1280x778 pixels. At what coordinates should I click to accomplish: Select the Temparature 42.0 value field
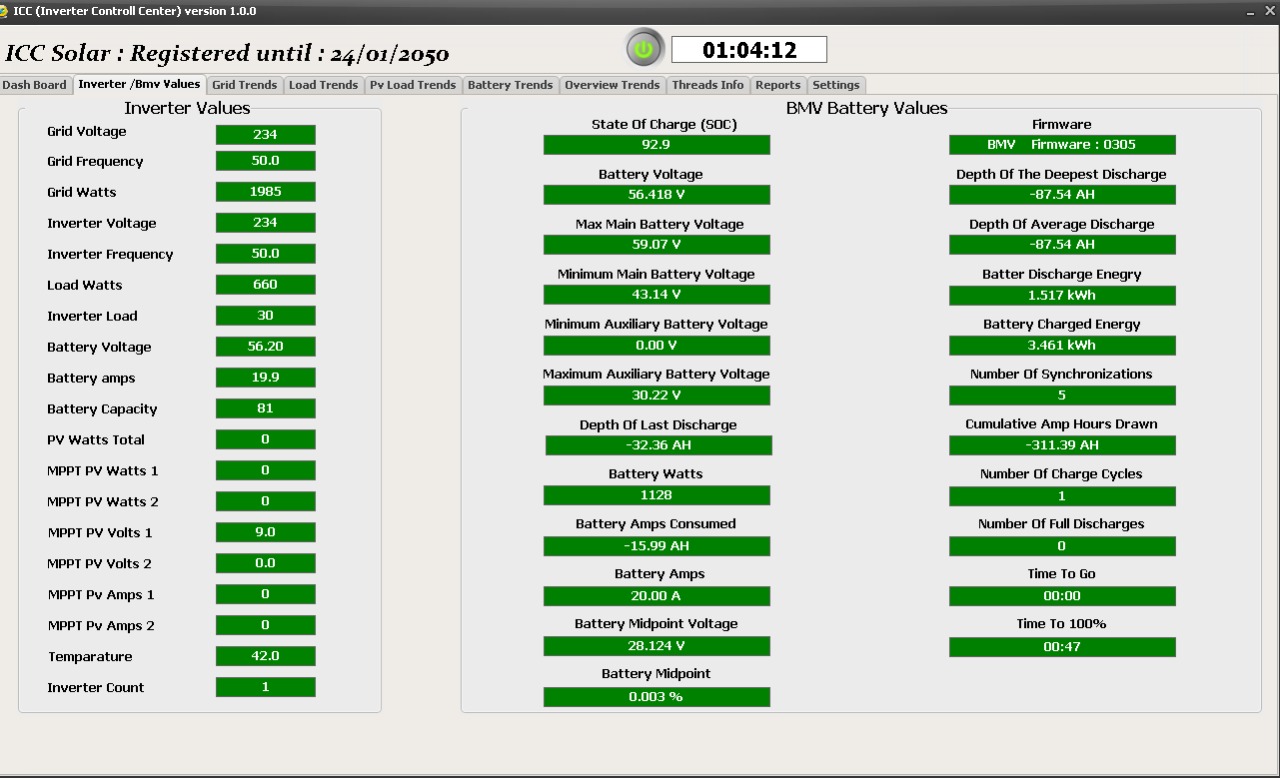[x=265, y=656]
